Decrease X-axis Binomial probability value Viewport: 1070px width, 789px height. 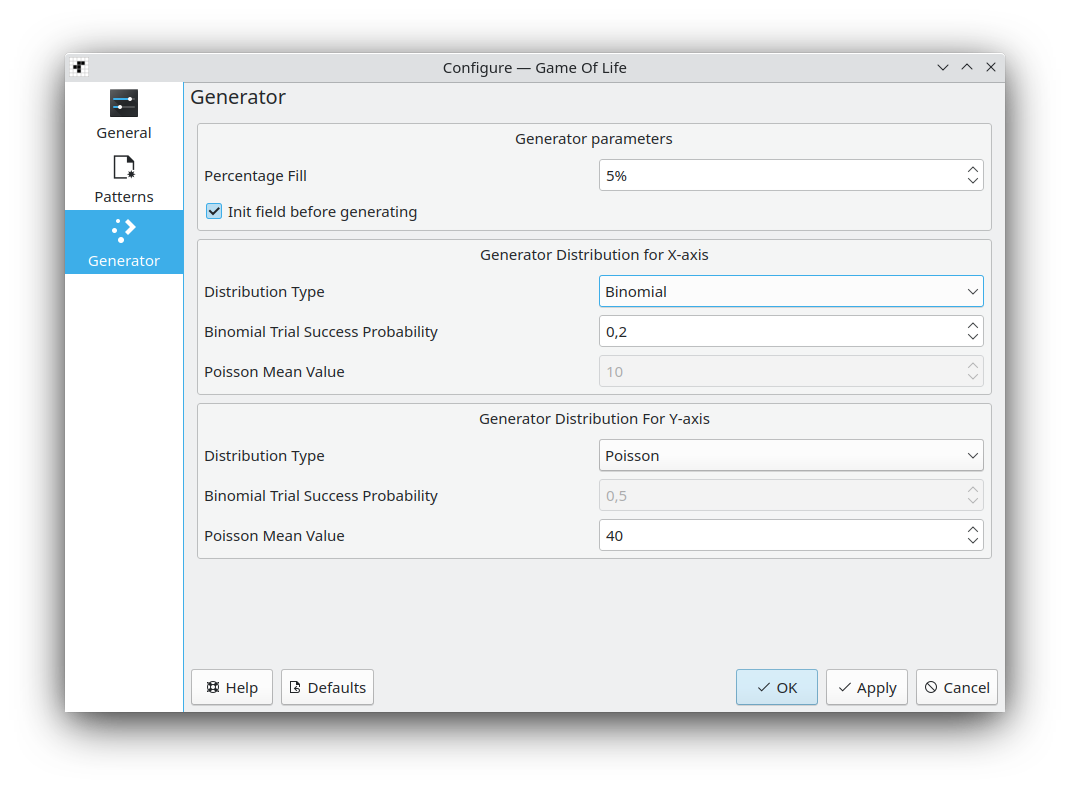[x=972, y=338]
